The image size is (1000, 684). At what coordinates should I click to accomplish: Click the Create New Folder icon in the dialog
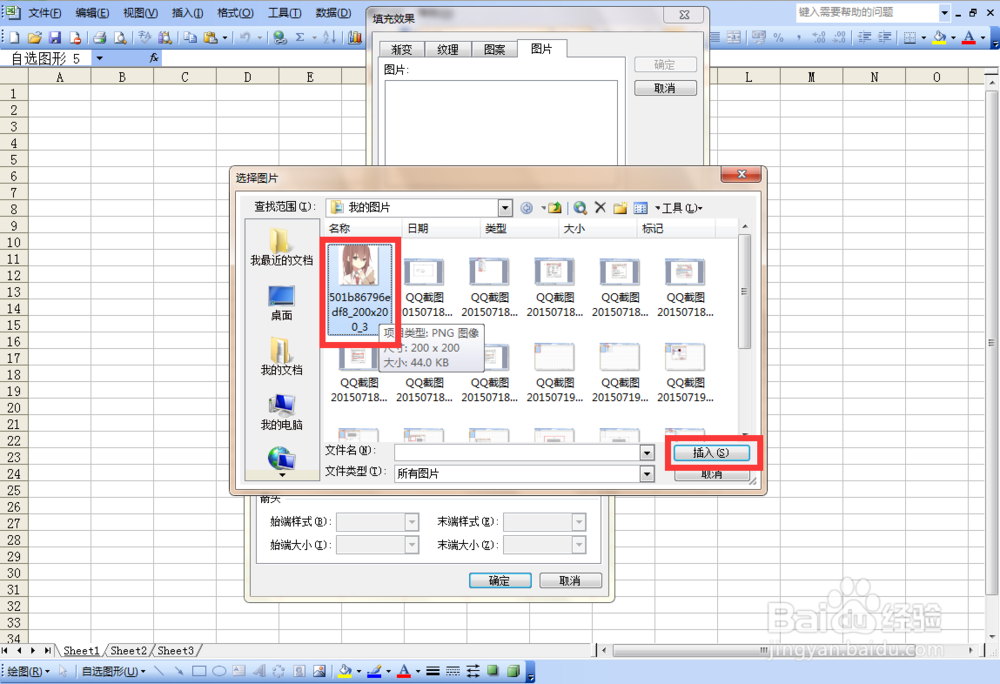621,207
